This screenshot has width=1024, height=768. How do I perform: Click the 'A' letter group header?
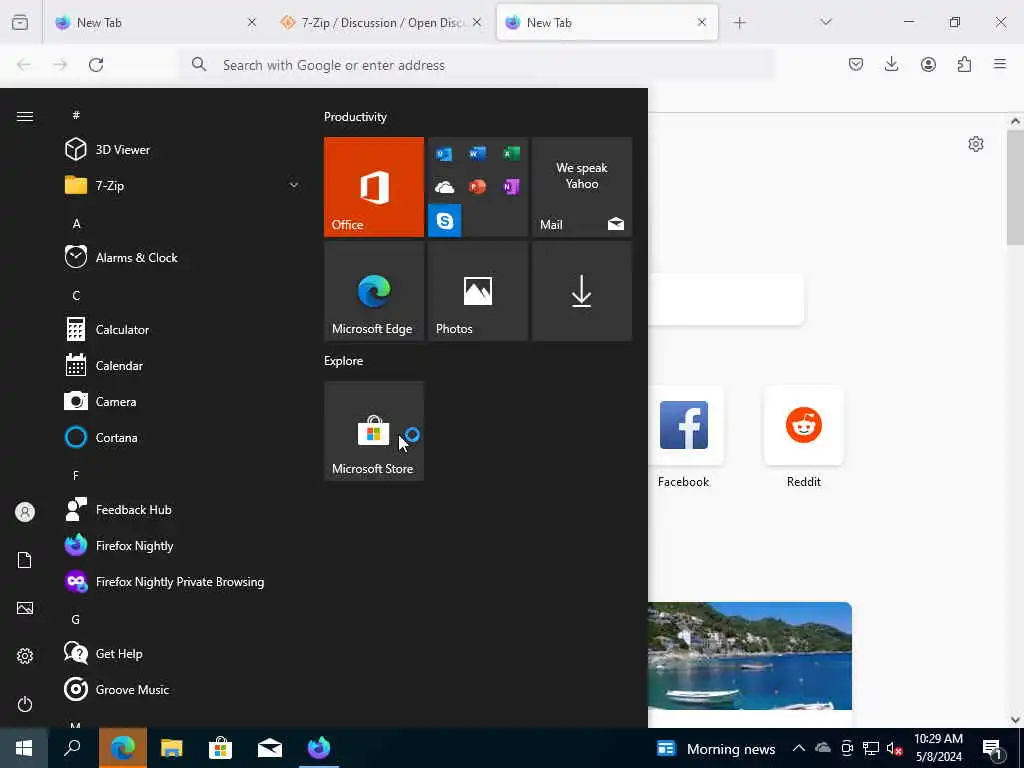pyautogui.click(x=76, y=223)
